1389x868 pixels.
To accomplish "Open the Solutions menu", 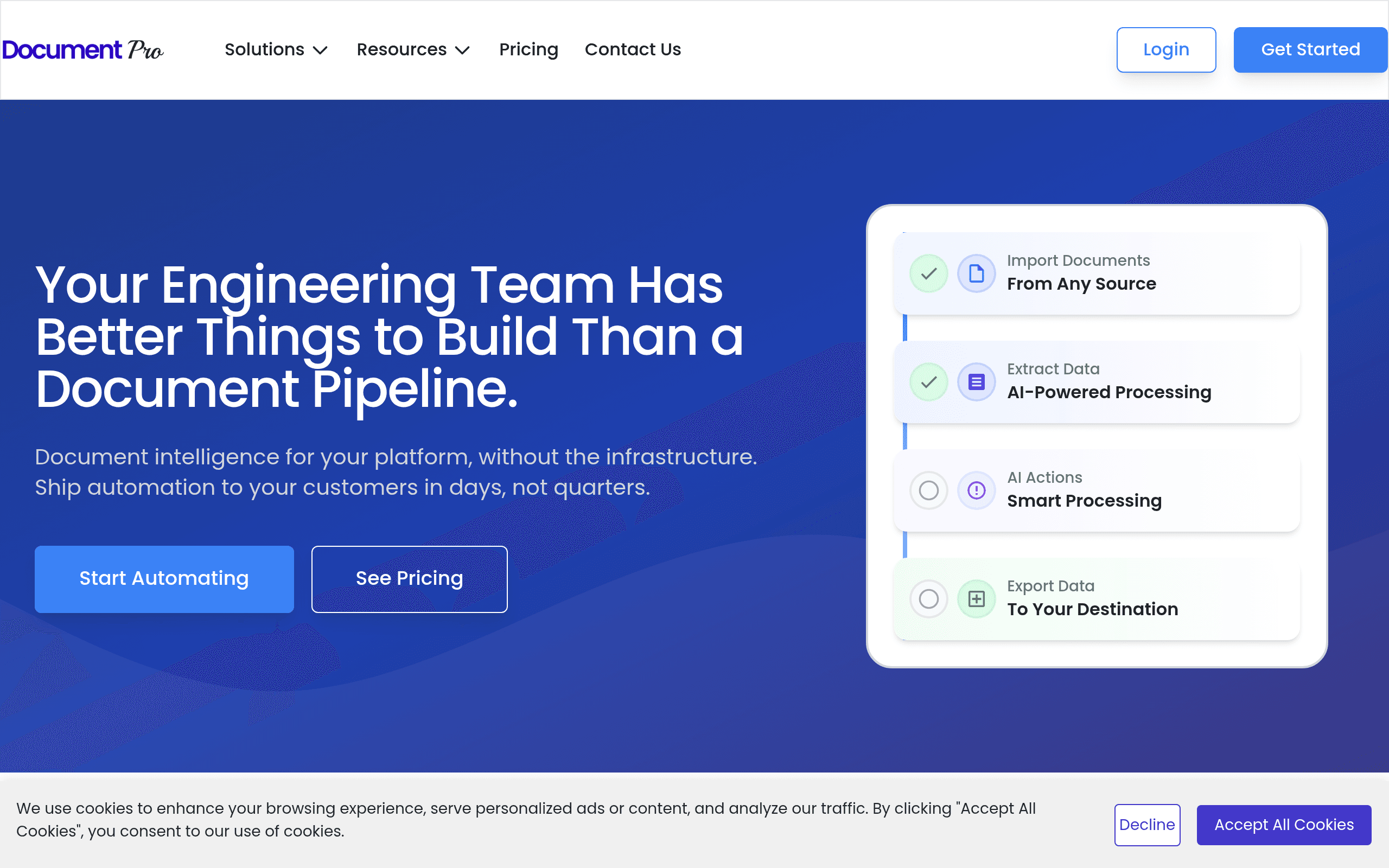I will point(276,50).
